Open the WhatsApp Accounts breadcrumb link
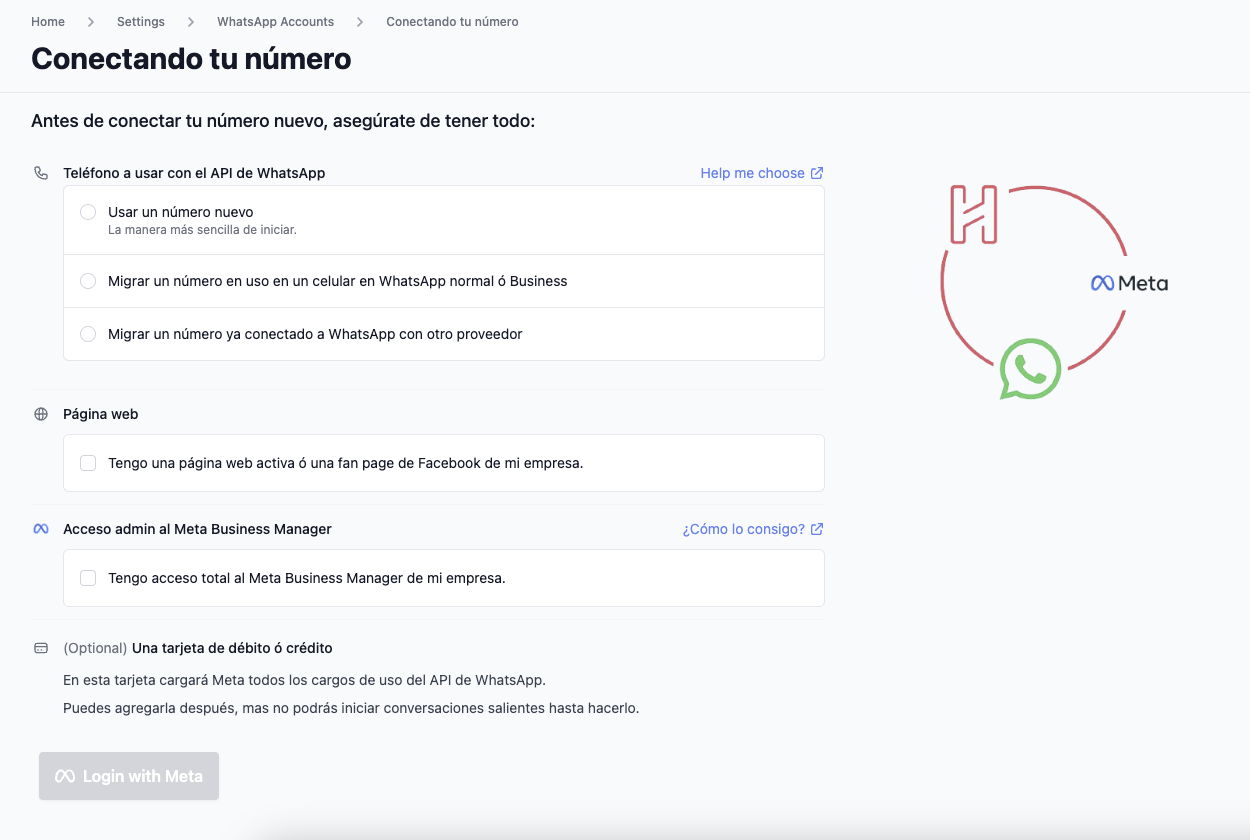Image resolution: width=1250 pixels, height=840 pixels. (275, 21)
